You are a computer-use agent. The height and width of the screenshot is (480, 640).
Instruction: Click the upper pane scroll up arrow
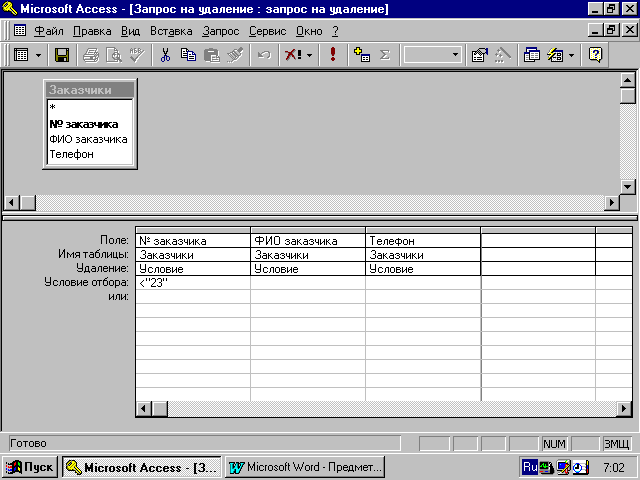pos(628,80)
